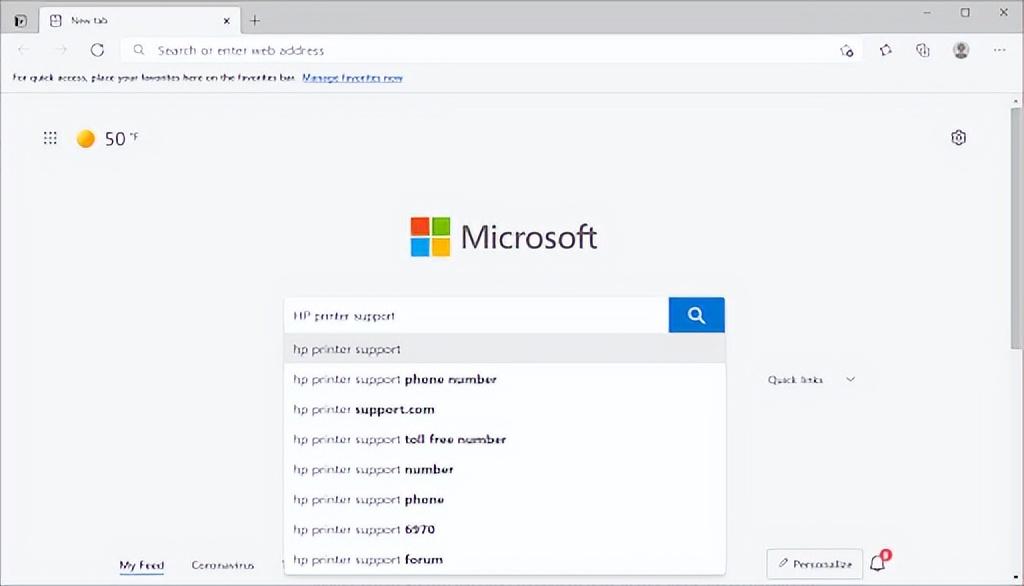1024x586 pixels.
Task: Click the page vertical scrollbar thumb
Action: [1016, 229]
